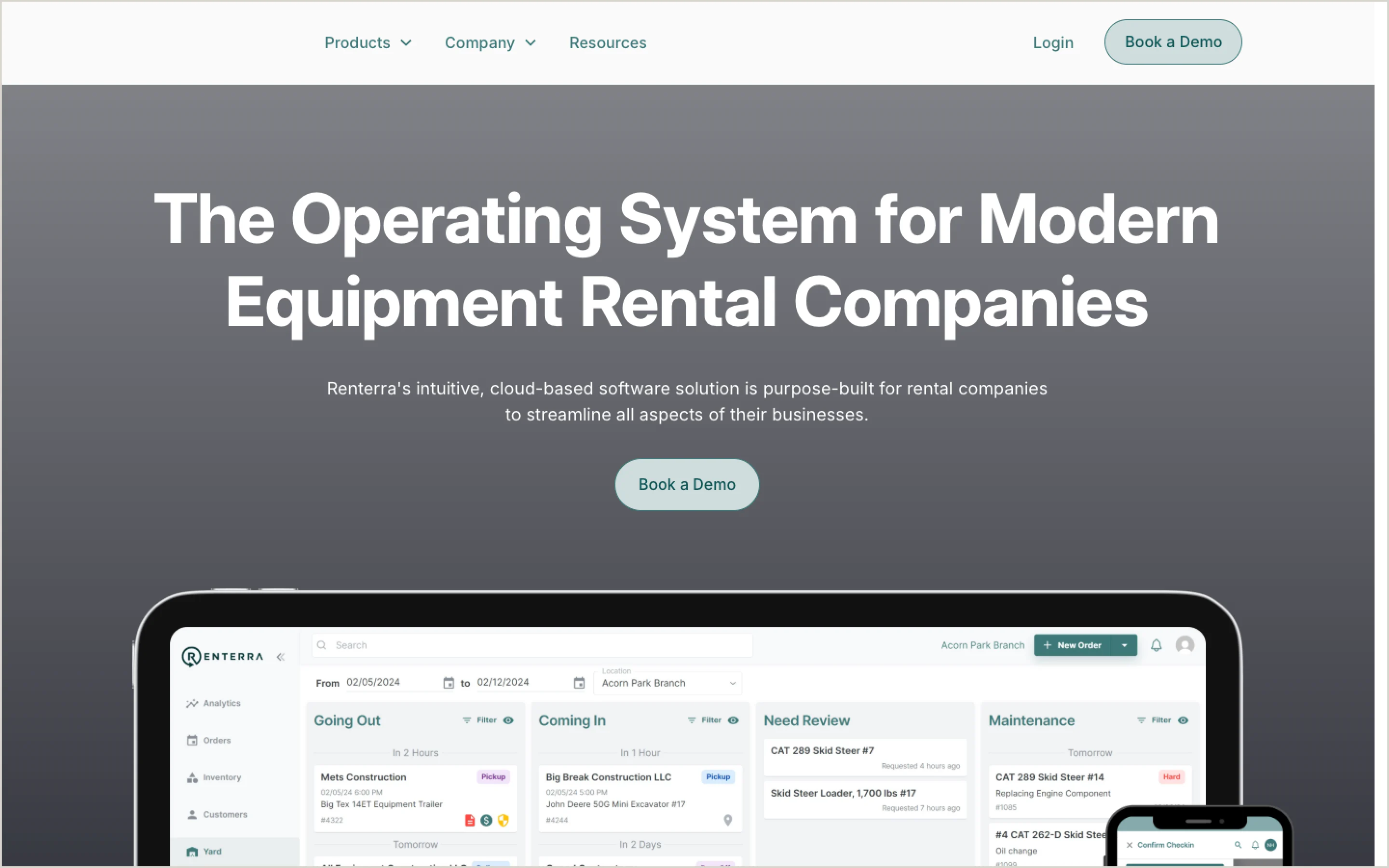This screenshot has width=1389, height=868.
Task: Open notifications bell icon
Action: [1156, 645]
